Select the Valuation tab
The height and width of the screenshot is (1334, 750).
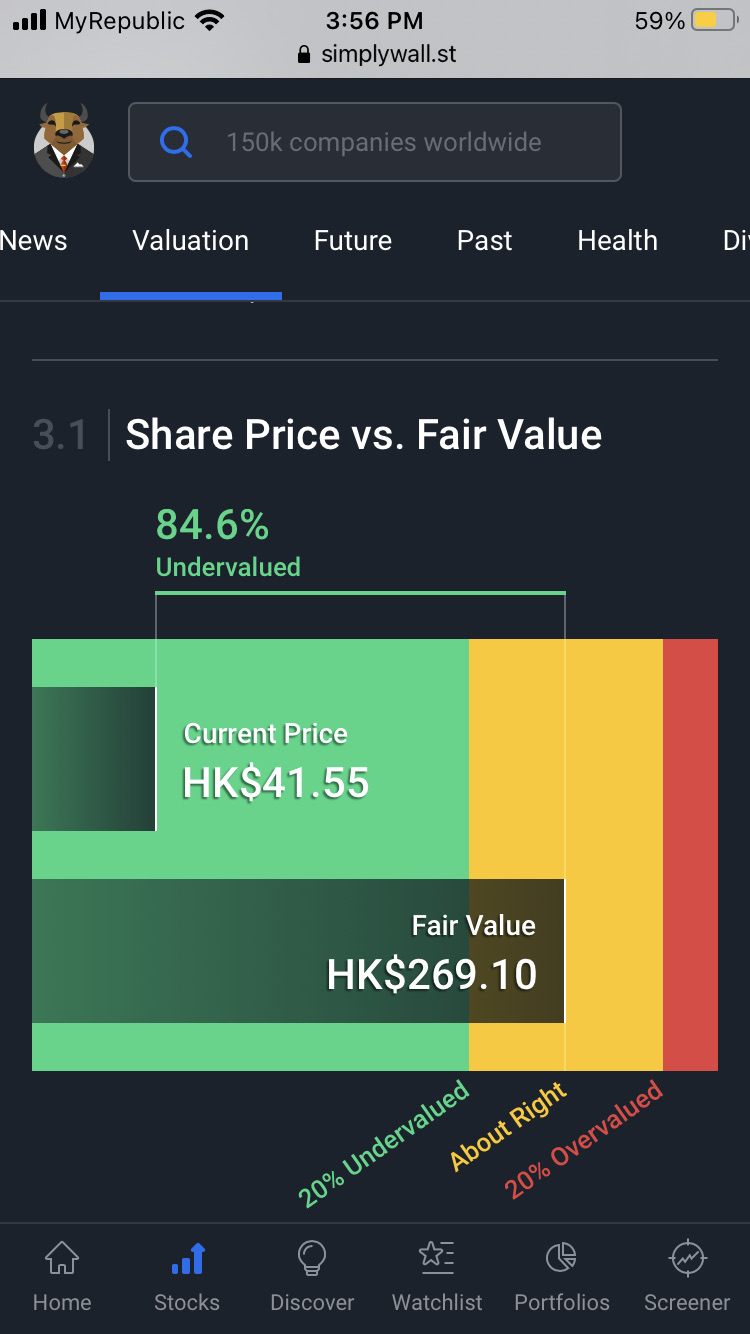191,241
